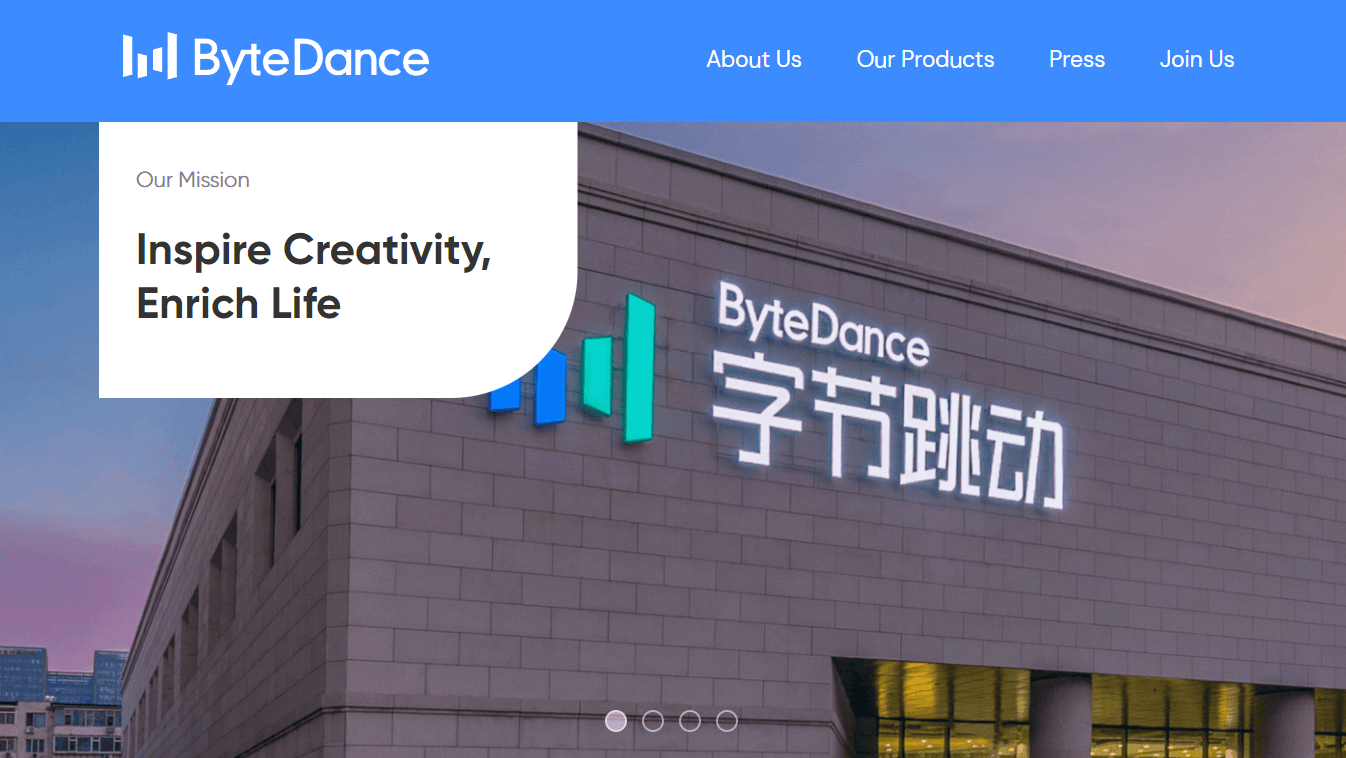Open the About Us menu

click(754, 60)
